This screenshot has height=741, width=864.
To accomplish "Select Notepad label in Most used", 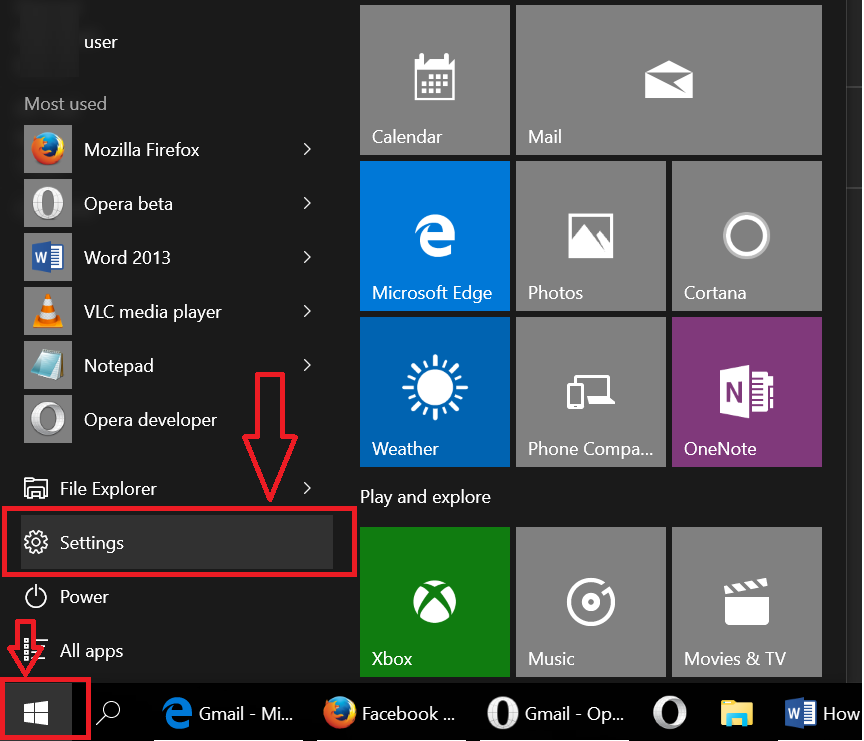I will (119, 366).
